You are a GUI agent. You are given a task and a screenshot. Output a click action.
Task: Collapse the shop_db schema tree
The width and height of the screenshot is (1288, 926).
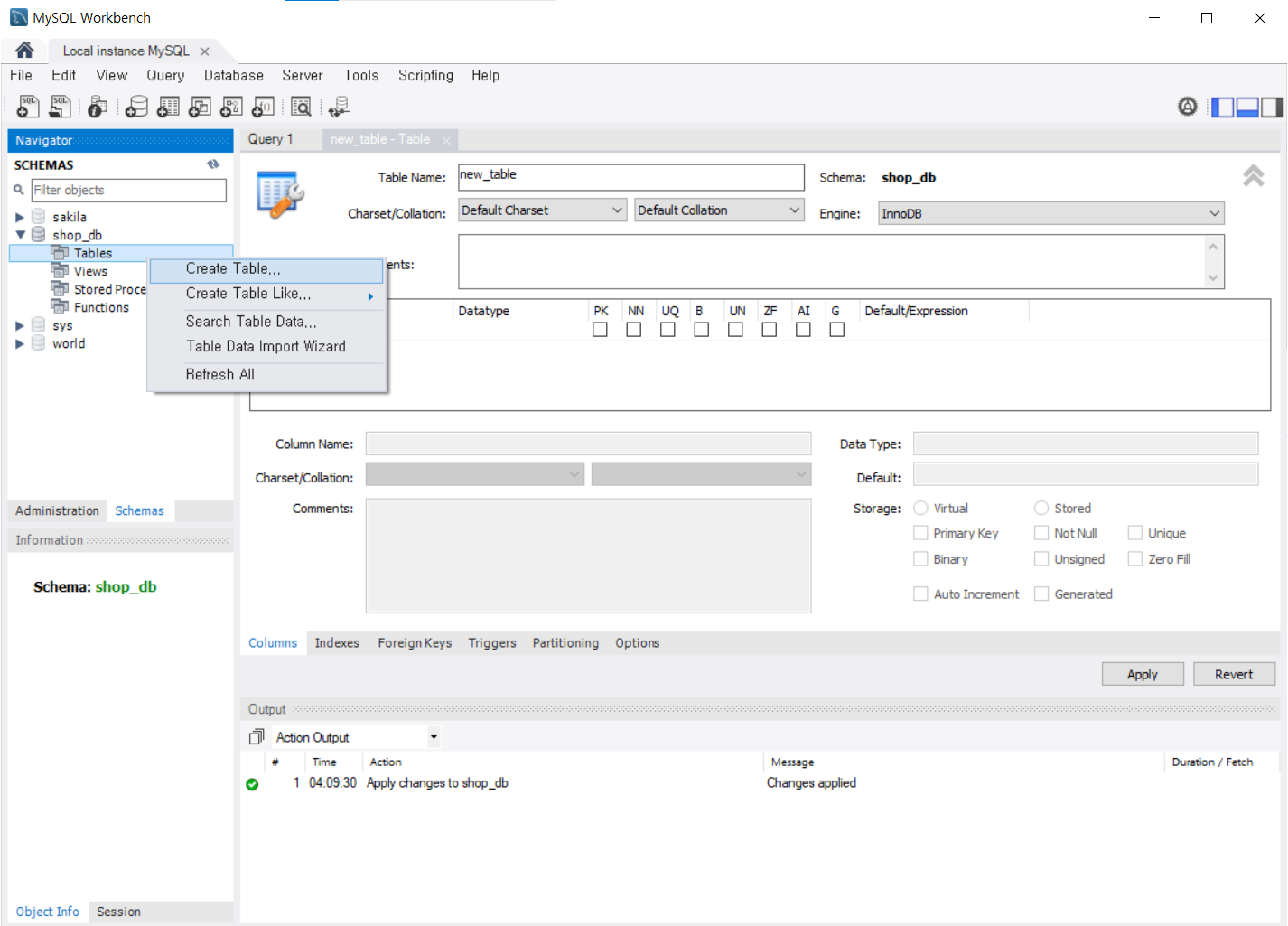pos(20,235)
